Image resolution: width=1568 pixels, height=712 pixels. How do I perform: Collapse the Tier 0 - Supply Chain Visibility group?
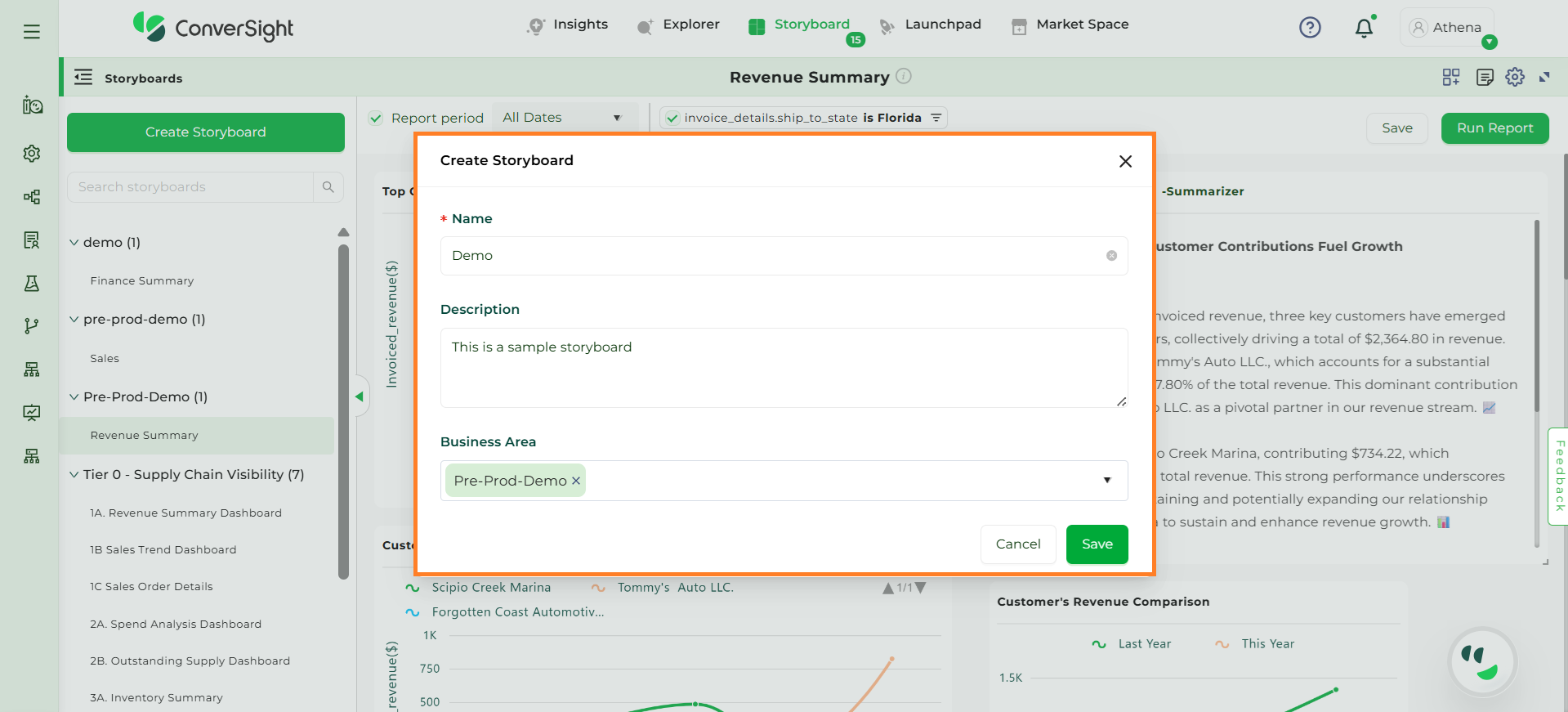pos(74,475)
